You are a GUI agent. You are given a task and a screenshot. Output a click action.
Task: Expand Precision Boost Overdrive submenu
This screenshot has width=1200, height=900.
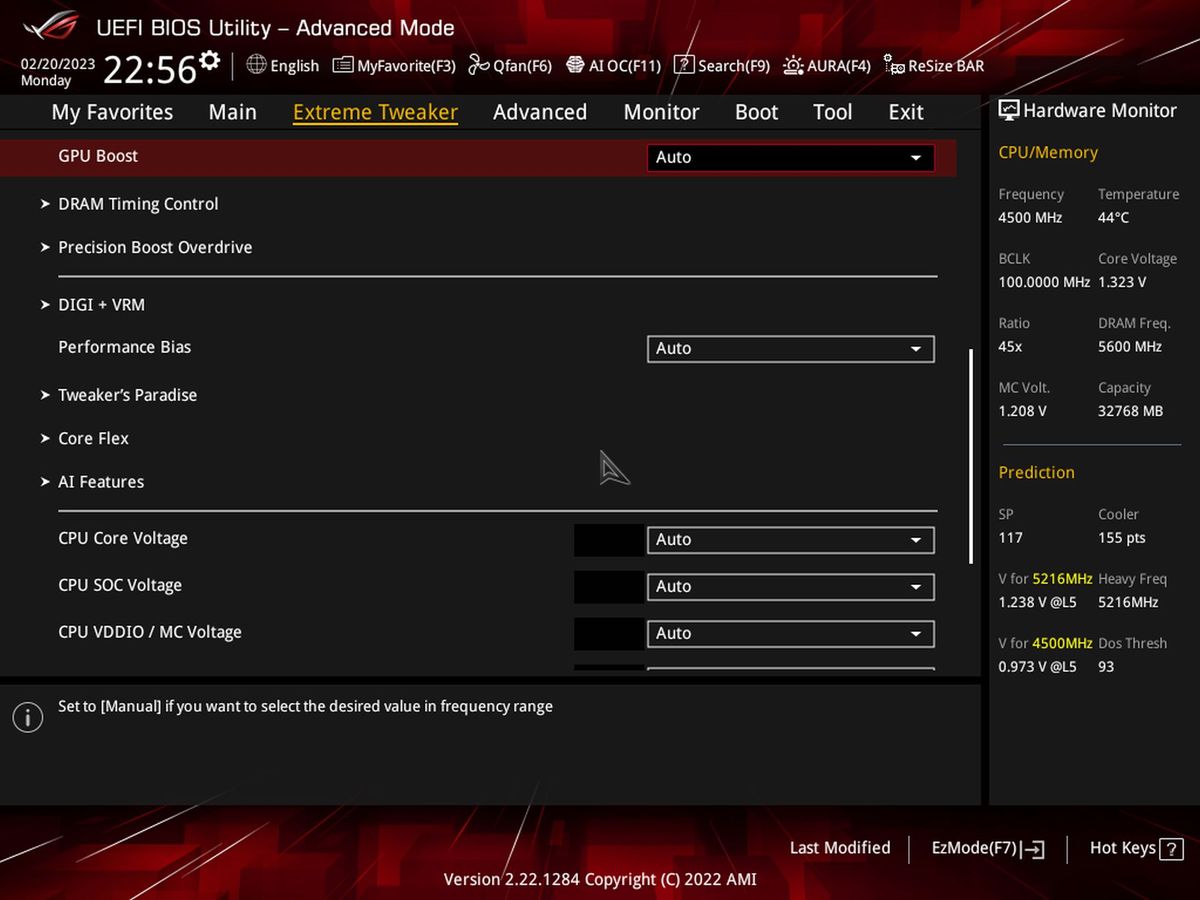pyautogui.click(x=155, y=247)
